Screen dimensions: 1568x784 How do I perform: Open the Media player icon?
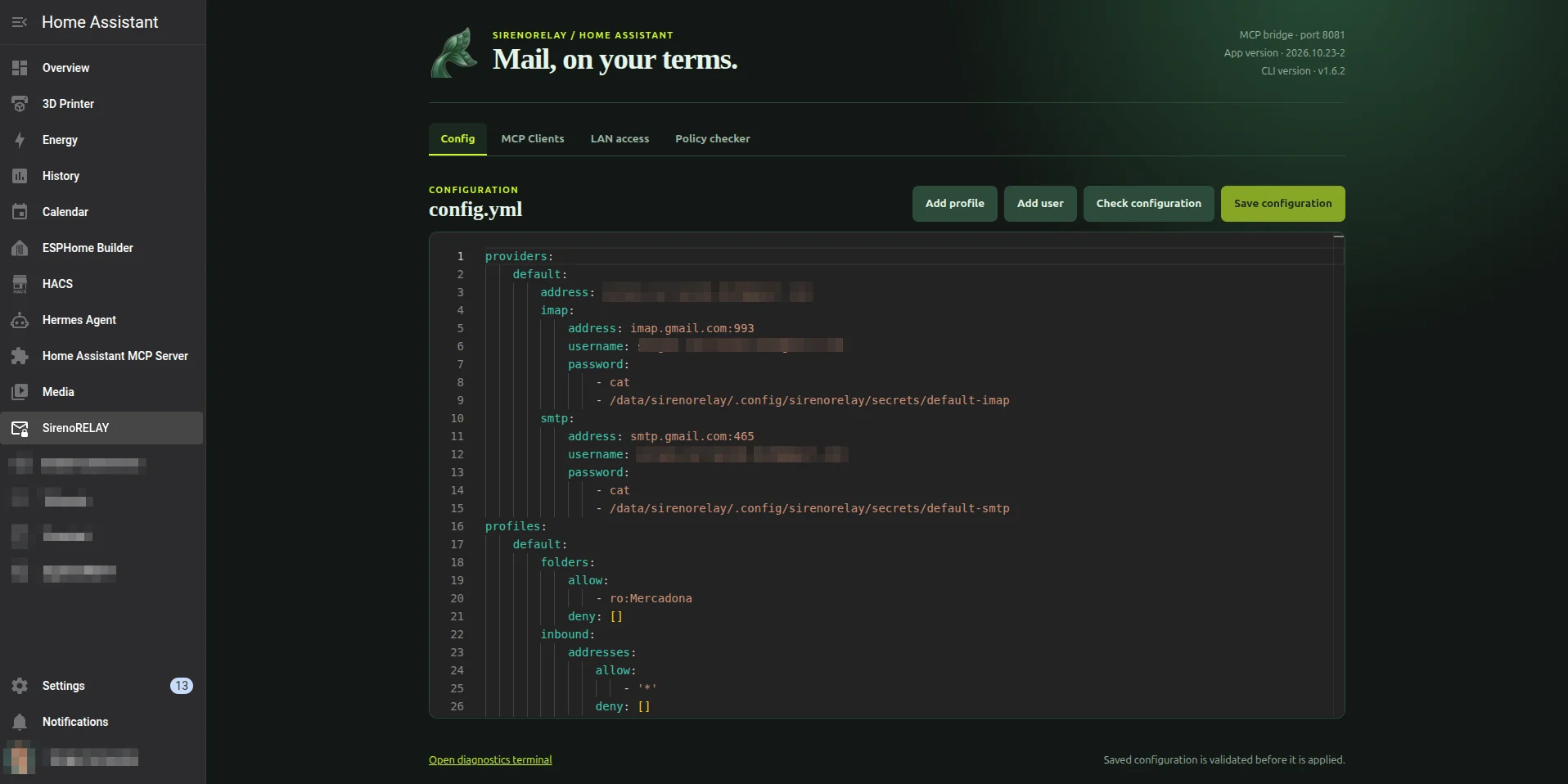click(20, 392)
